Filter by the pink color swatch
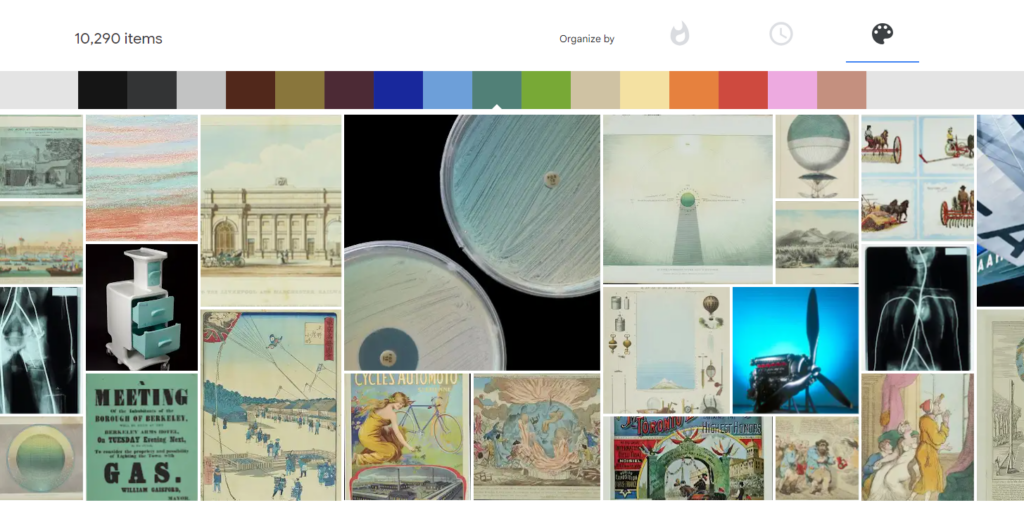The width and height of the screenshot is (1024, 529). [x=792, y=90]
